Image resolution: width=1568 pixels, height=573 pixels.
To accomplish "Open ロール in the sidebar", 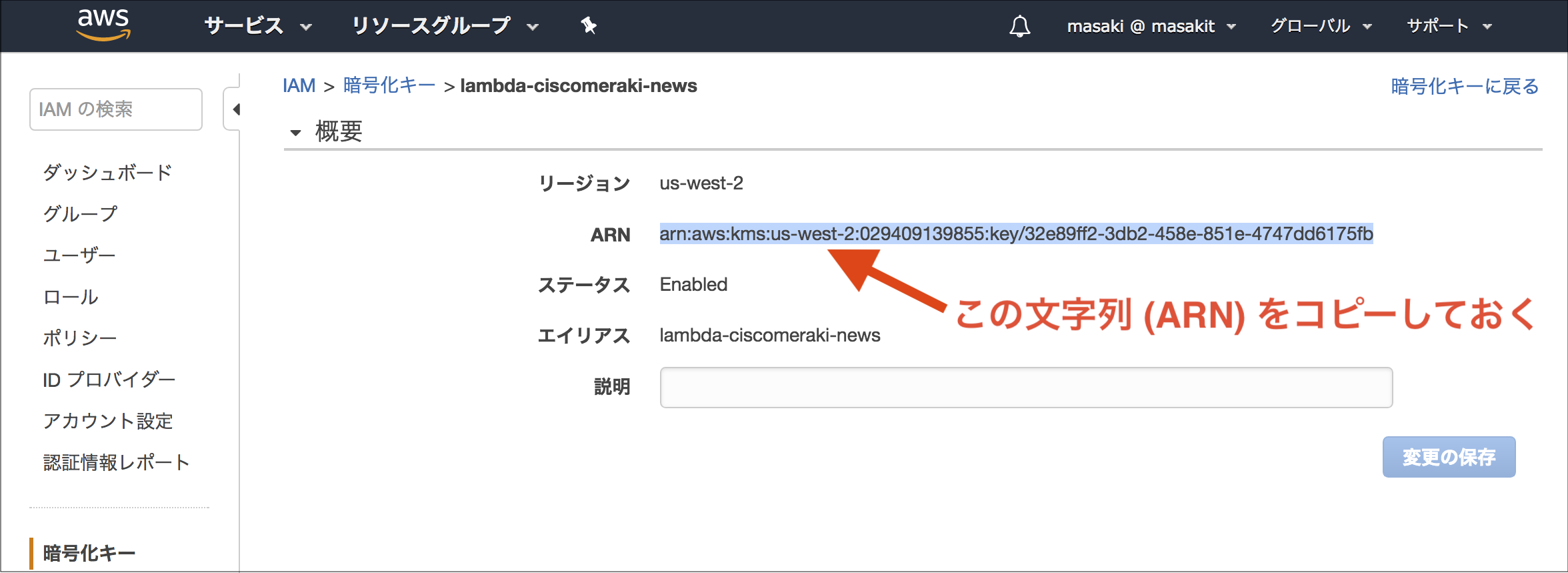I will coord(71,297).
